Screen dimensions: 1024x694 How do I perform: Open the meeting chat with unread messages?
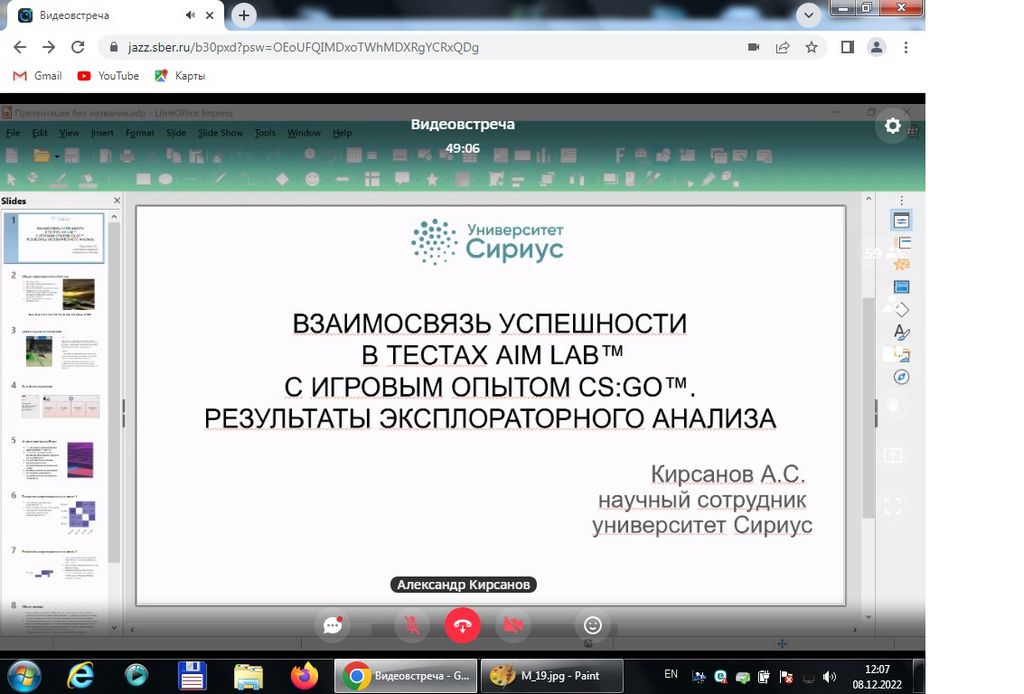[x=333, y=626]
